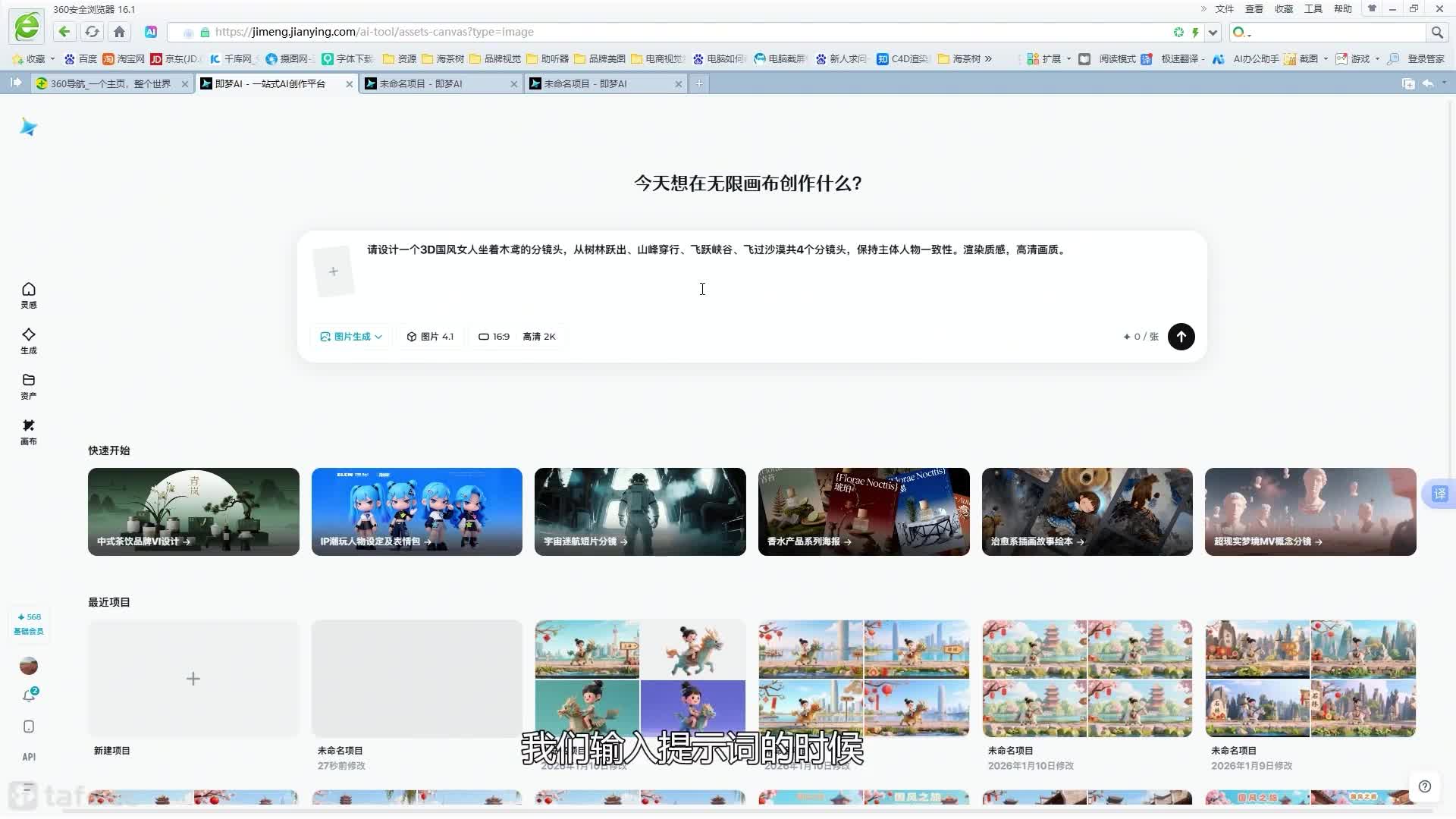Screen dimensions: 1456x819
Task: Open the 图片 4.1 model selector
Action: 430,337
